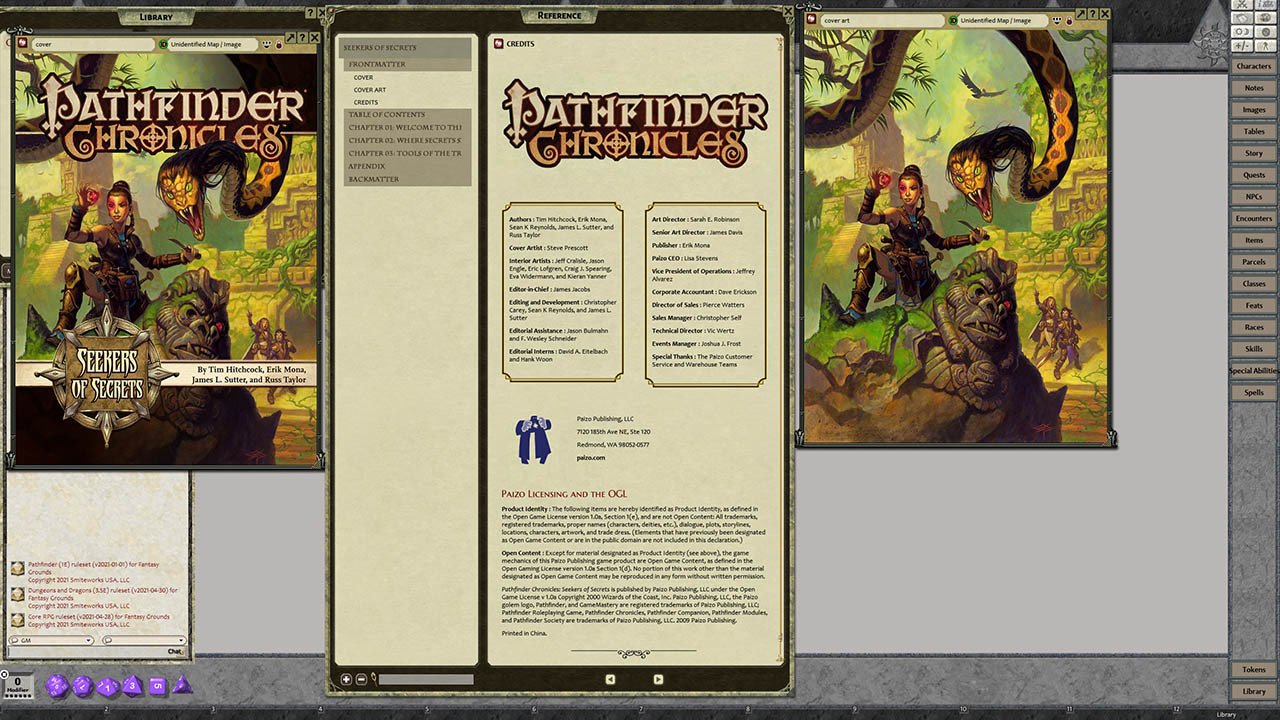Open Tokens panel button
Image resolution: width=1280 pixels, height=720 pixels.
pyautogui.click(x=1253, y=670)
